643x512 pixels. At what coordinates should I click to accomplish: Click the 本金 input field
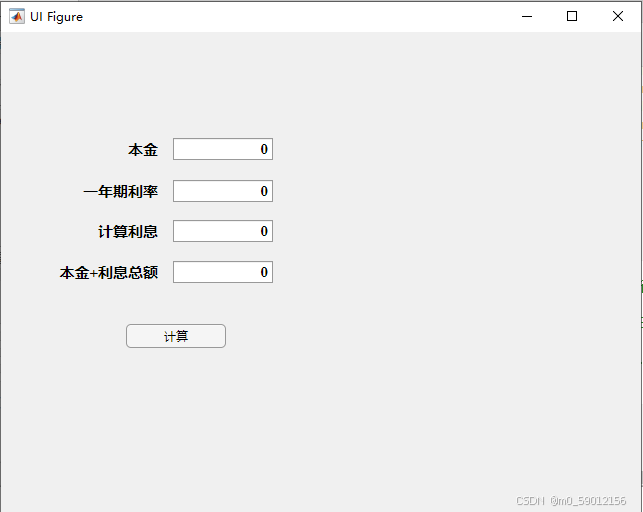coord(223,149)
